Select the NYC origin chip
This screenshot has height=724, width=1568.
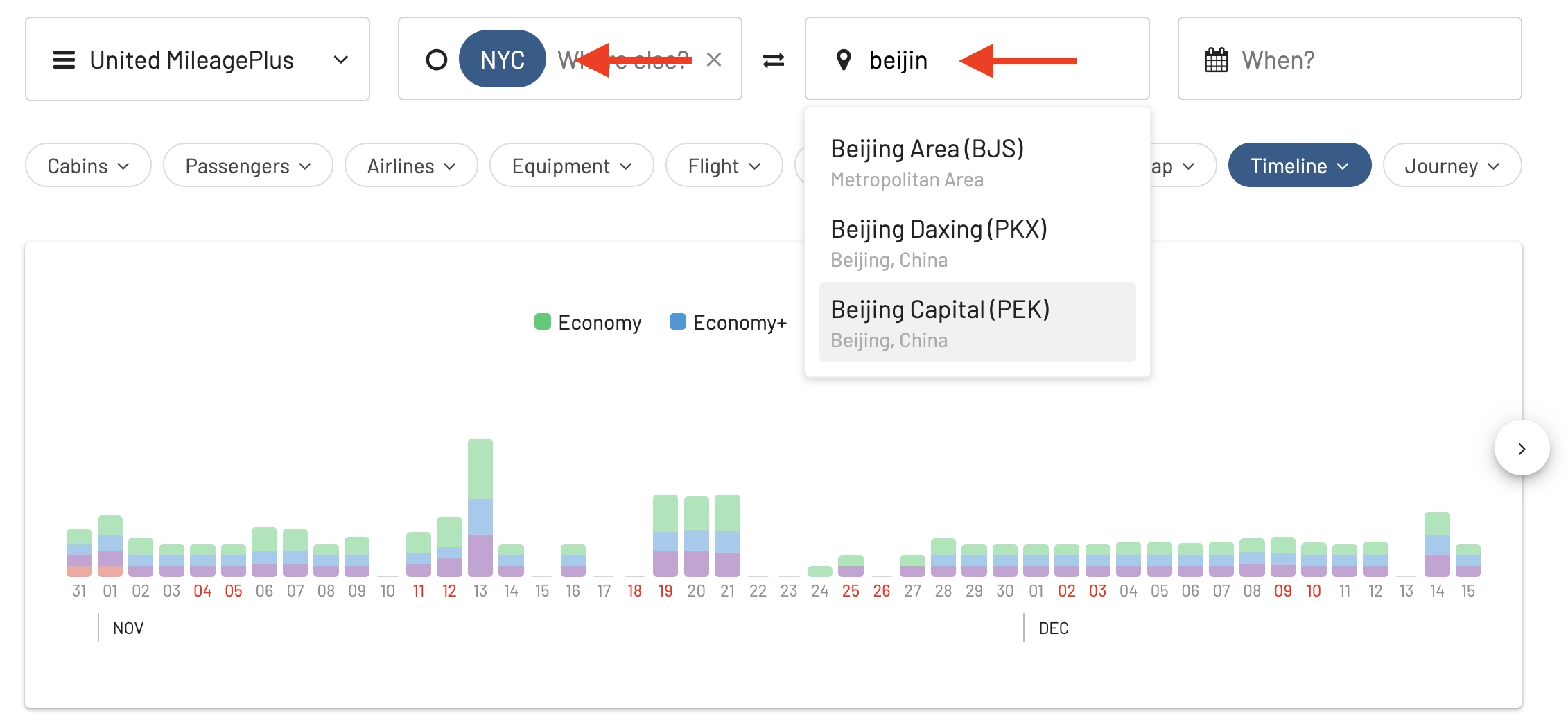tap(502, 60)
